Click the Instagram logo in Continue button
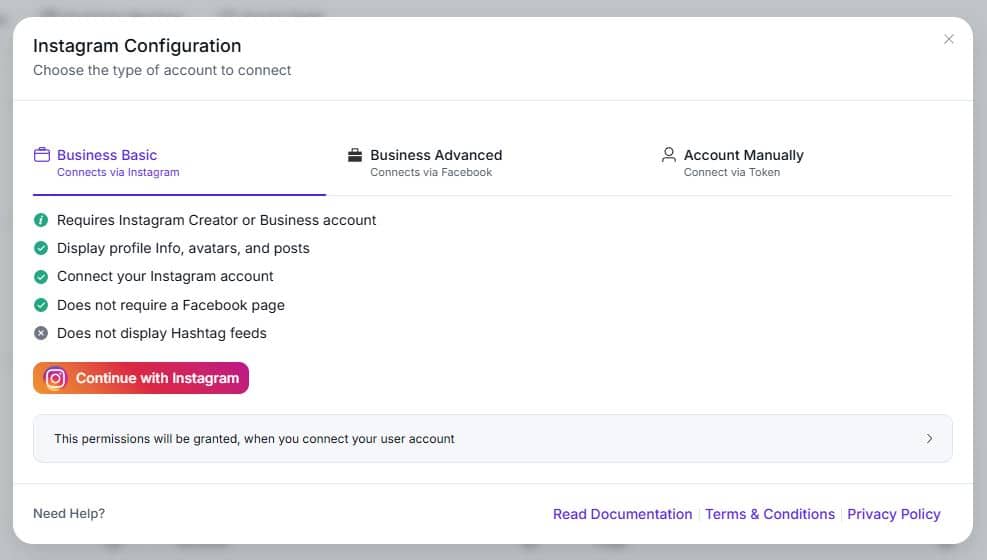987x560 pixels. [x=55, y=378]
